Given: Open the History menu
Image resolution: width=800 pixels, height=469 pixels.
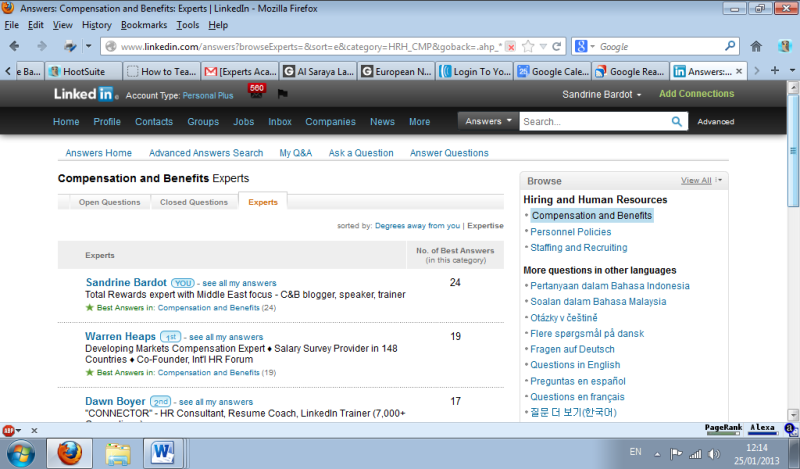Looking at the screenshot, I should pos(96,25).
